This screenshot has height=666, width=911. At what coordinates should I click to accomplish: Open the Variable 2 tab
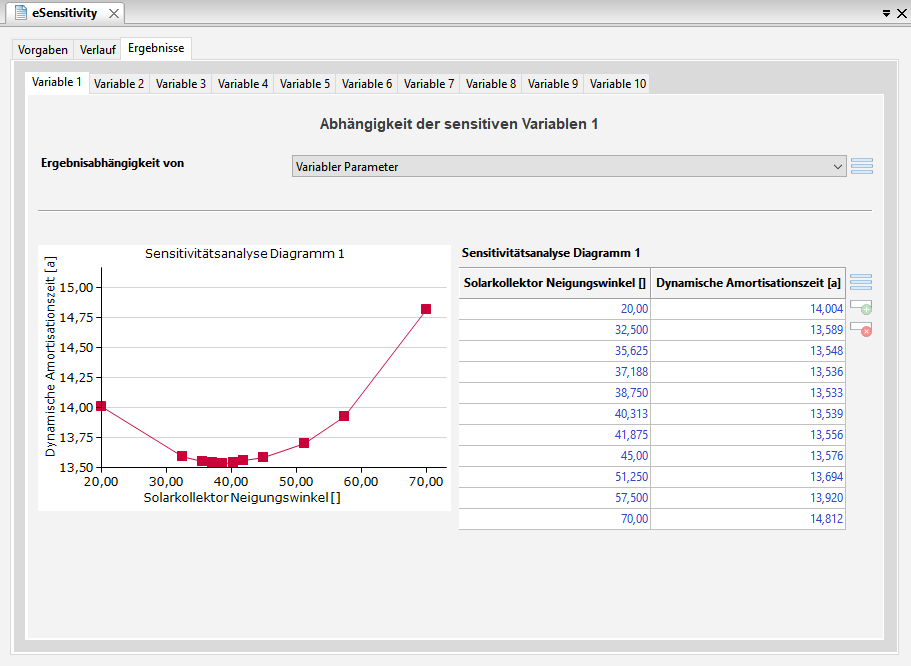click(x=119, y=84)
